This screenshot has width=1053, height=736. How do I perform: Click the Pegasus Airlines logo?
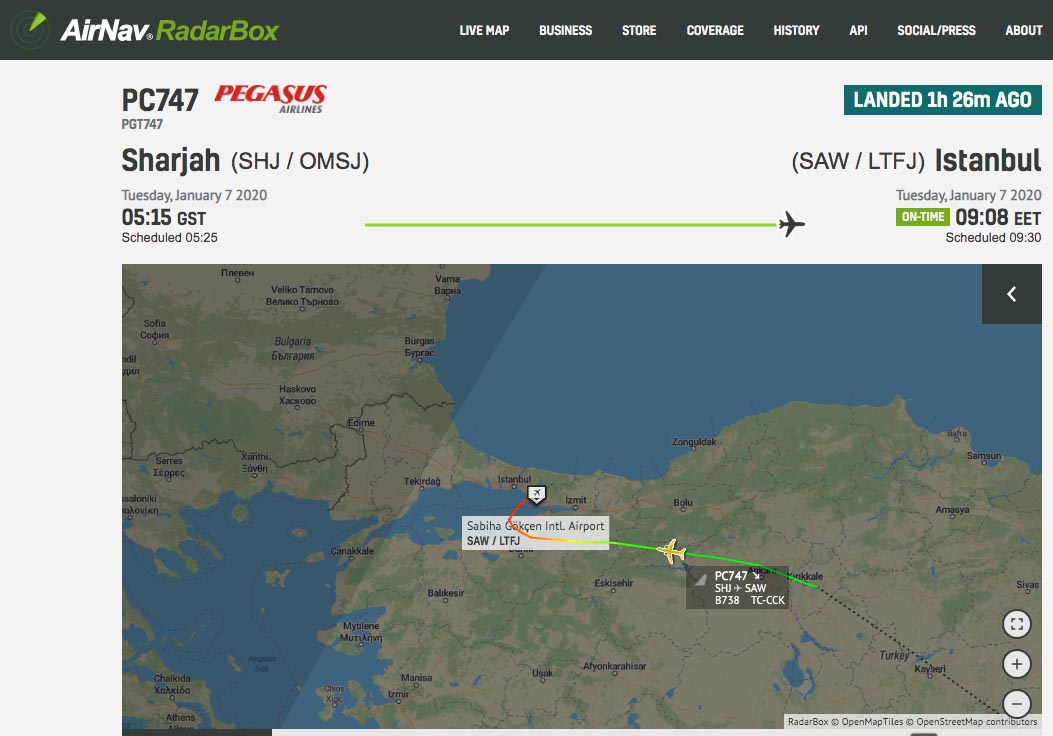coord(271,99)
